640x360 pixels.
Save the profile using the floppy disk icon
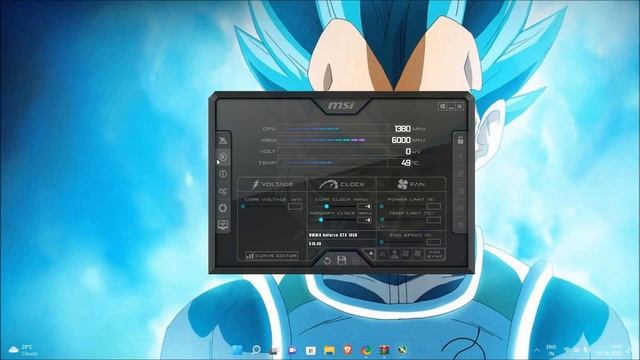(x=342, y=260)
